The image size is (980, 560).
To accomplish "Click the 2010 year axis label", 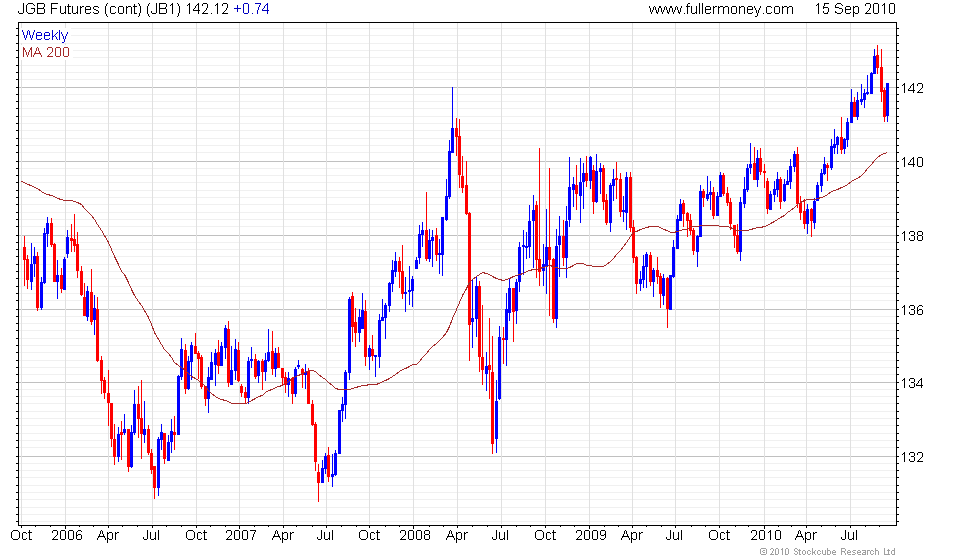I will (766, 535).
